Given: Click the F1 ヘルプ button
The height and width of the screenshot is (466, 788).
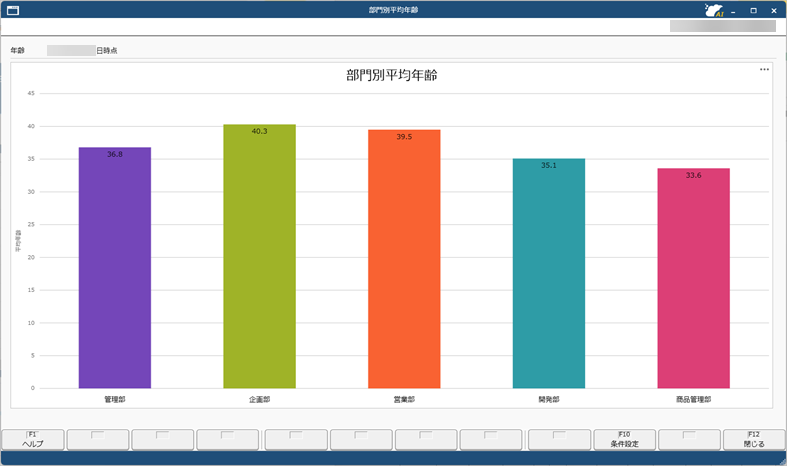Looking at the screenshot, I should click(x=33, y=439).
